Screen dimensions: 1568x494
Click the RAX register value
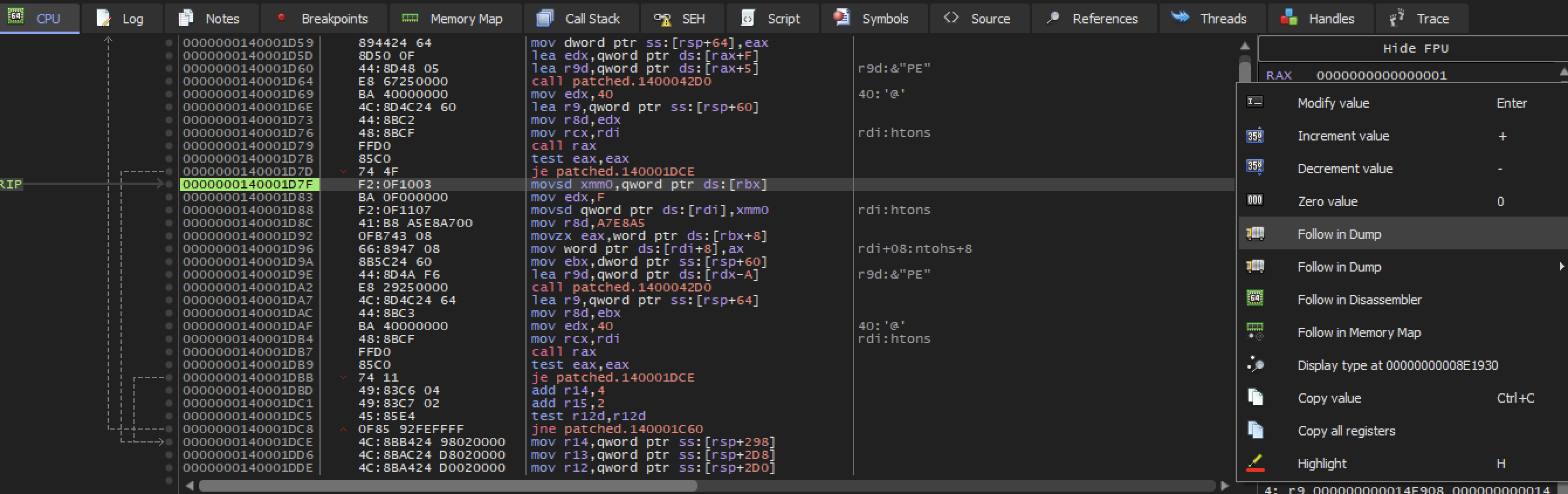click(1381, 76)
